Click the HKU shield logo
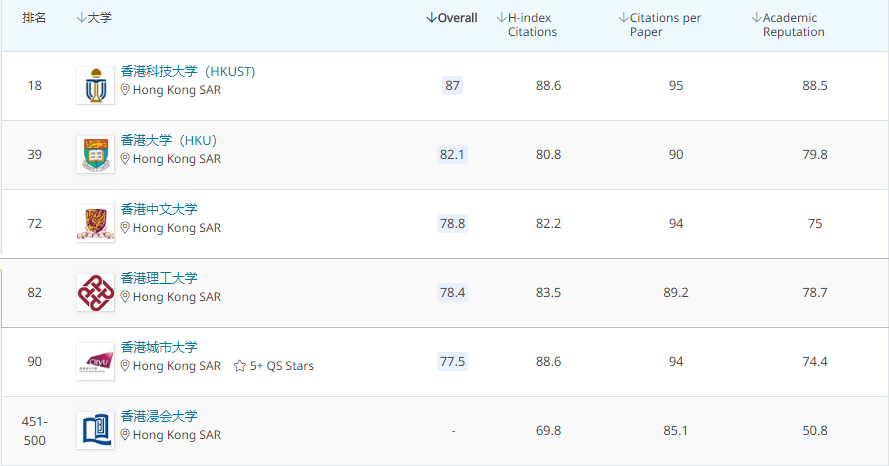Image resolution: width=889 pixels, height=466 pixels. (x=95, y=155)
